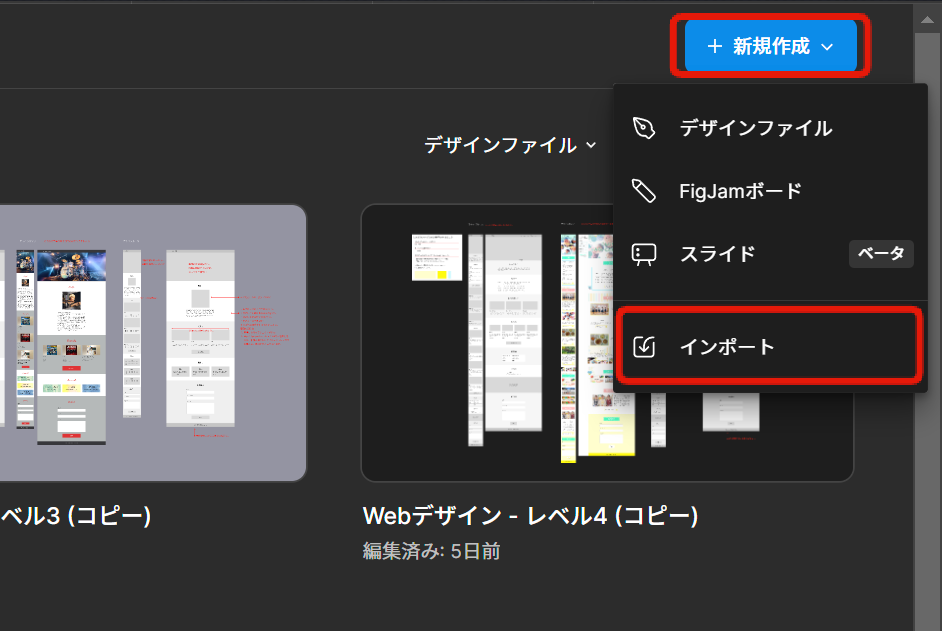942x631 pixels.
Task: Select デザインファイル from the create menu
Action: click(x=755, y=128)
